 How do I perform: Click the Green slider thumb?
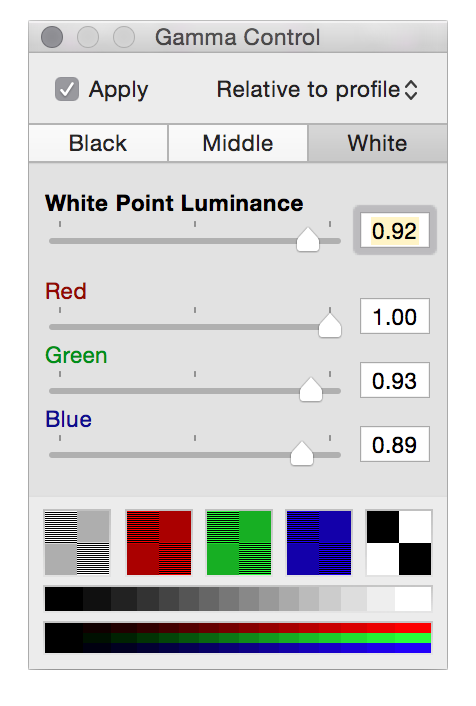tap(311, 389)
